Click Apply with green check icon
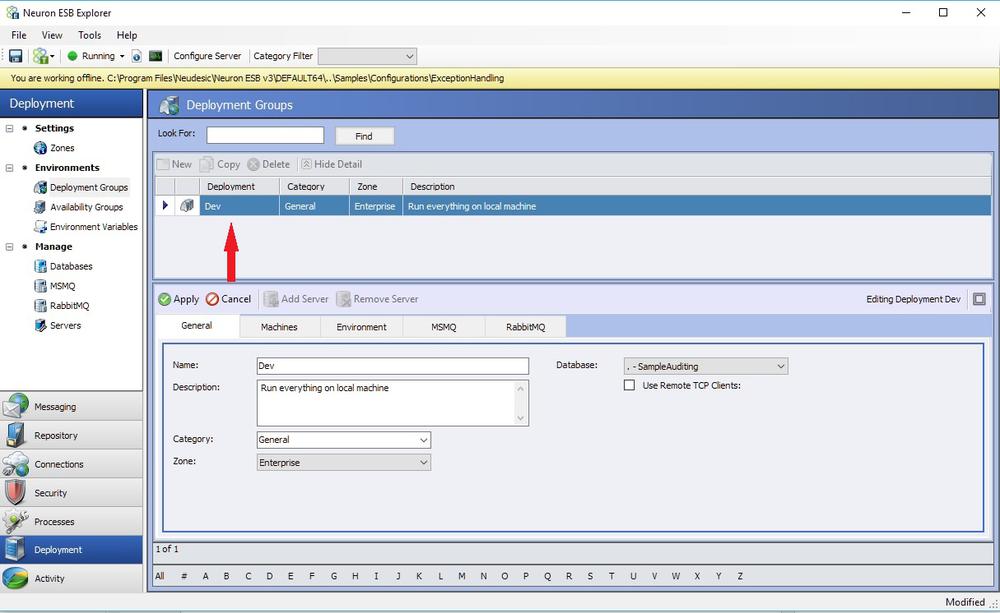This screenshot has width=1000, height=613. pyautogui.click(x=179, y=299)
